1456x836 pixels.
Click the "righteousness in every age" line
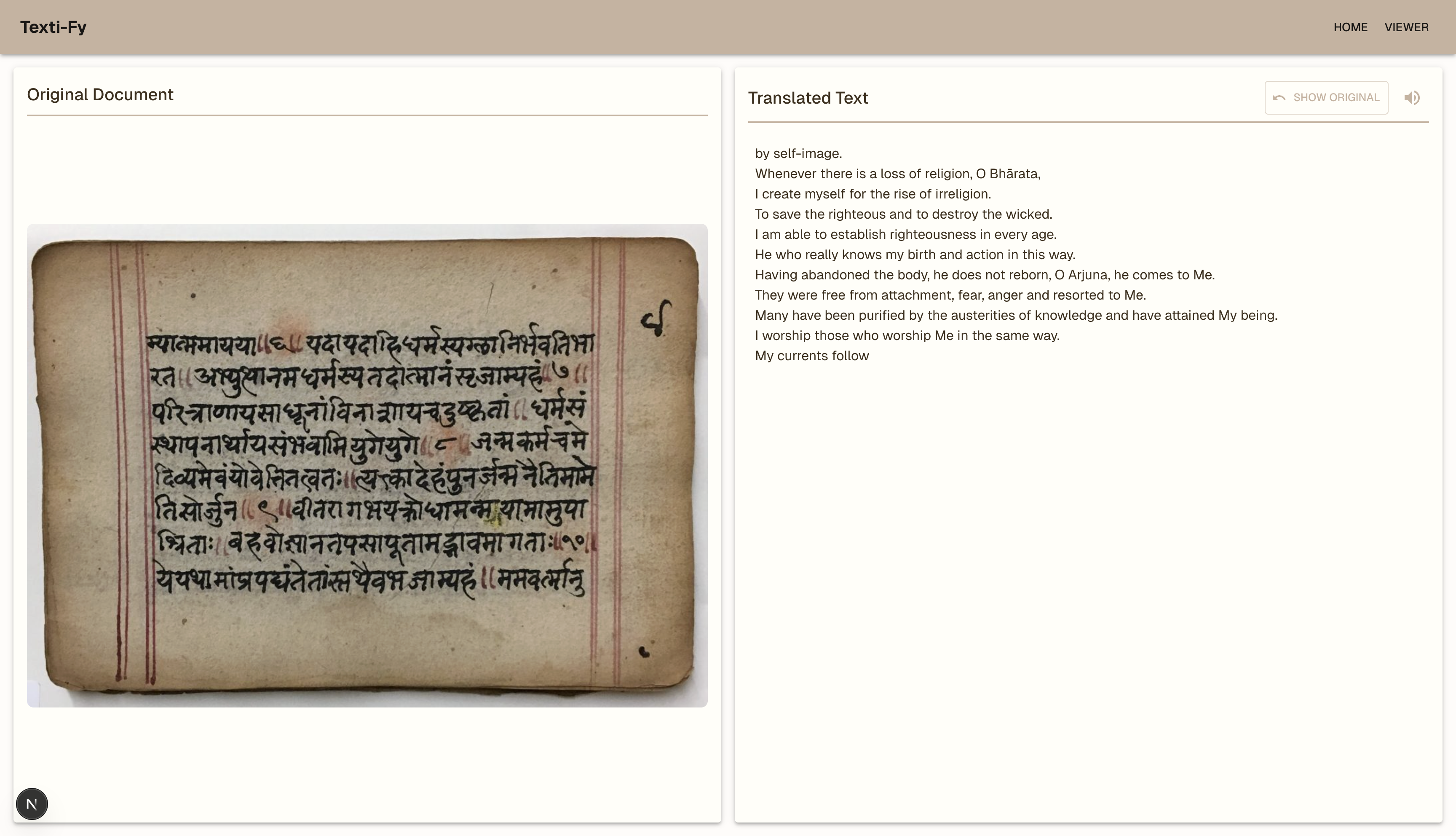pyautogui.click(x=905, y=234)
